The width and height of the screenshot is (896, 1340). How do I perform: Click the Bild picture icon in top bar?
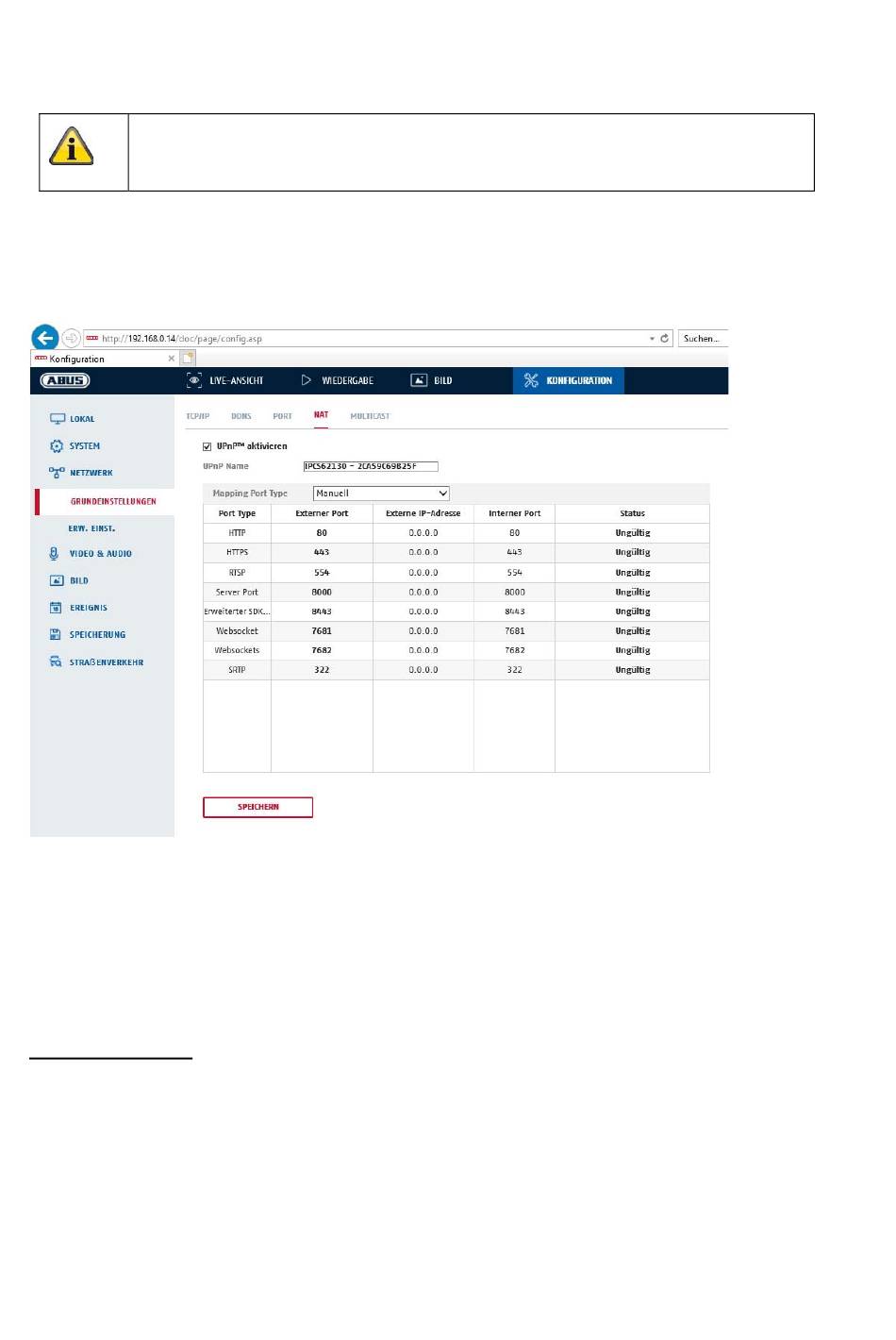[419, 380]
